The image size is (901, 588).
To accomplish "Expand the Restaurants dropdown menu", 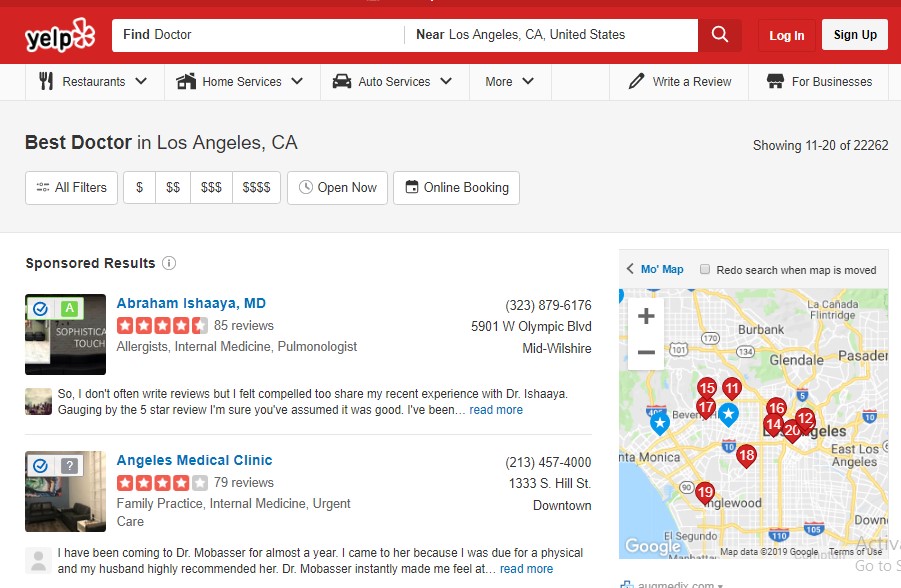I will click(x=93, y=82).
